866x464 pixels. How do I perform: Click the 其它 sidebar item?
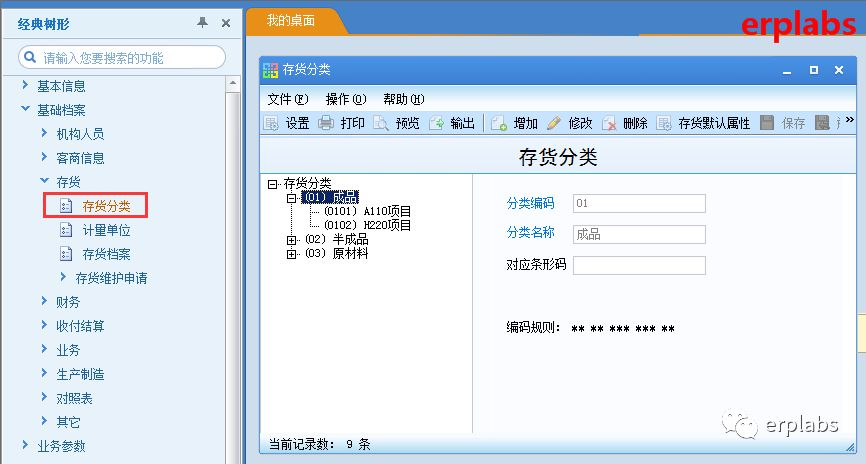coord(68,422)
